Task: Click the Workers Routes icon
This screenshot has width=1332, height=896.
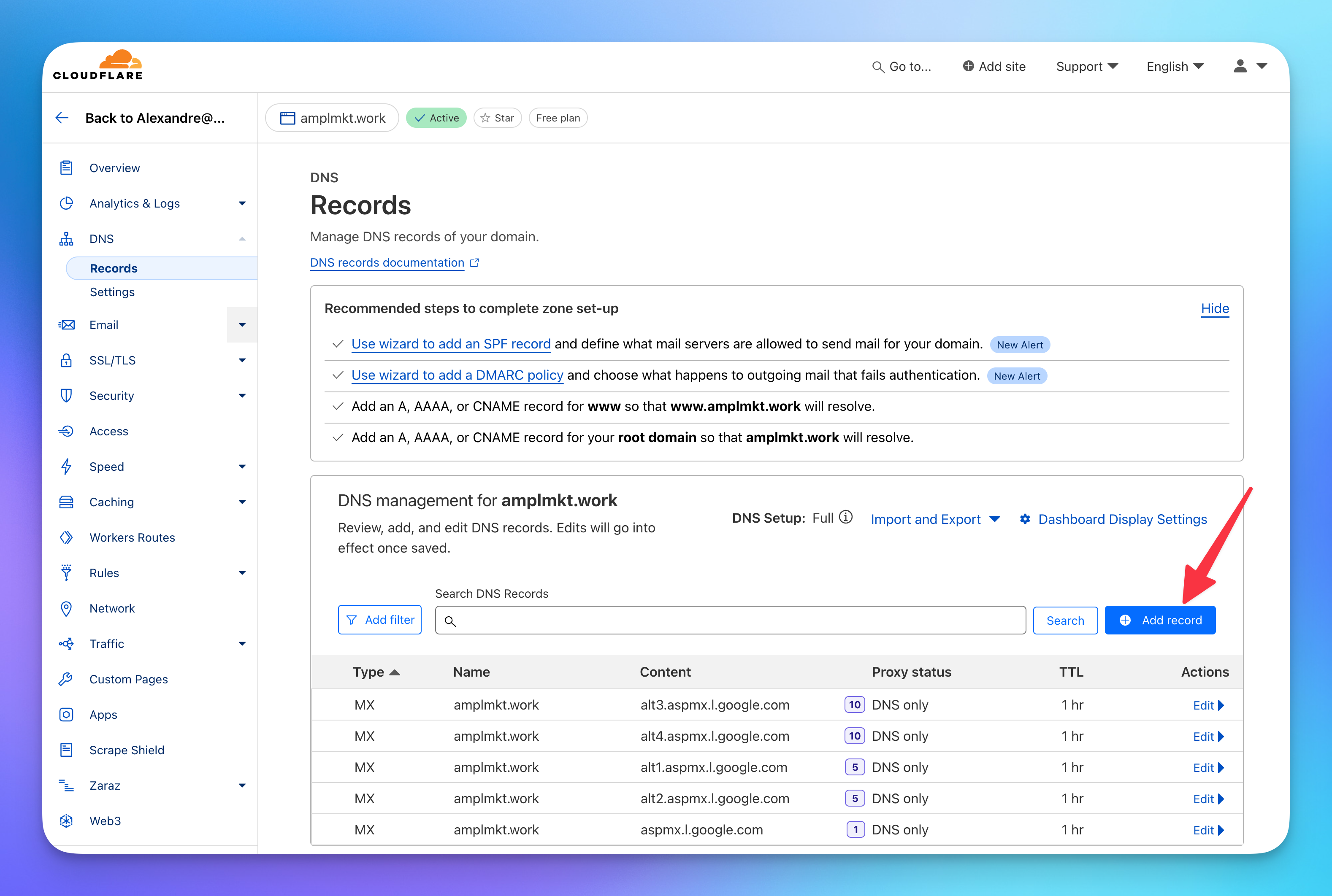Action: pyautogui.click(x=66, y=537)
